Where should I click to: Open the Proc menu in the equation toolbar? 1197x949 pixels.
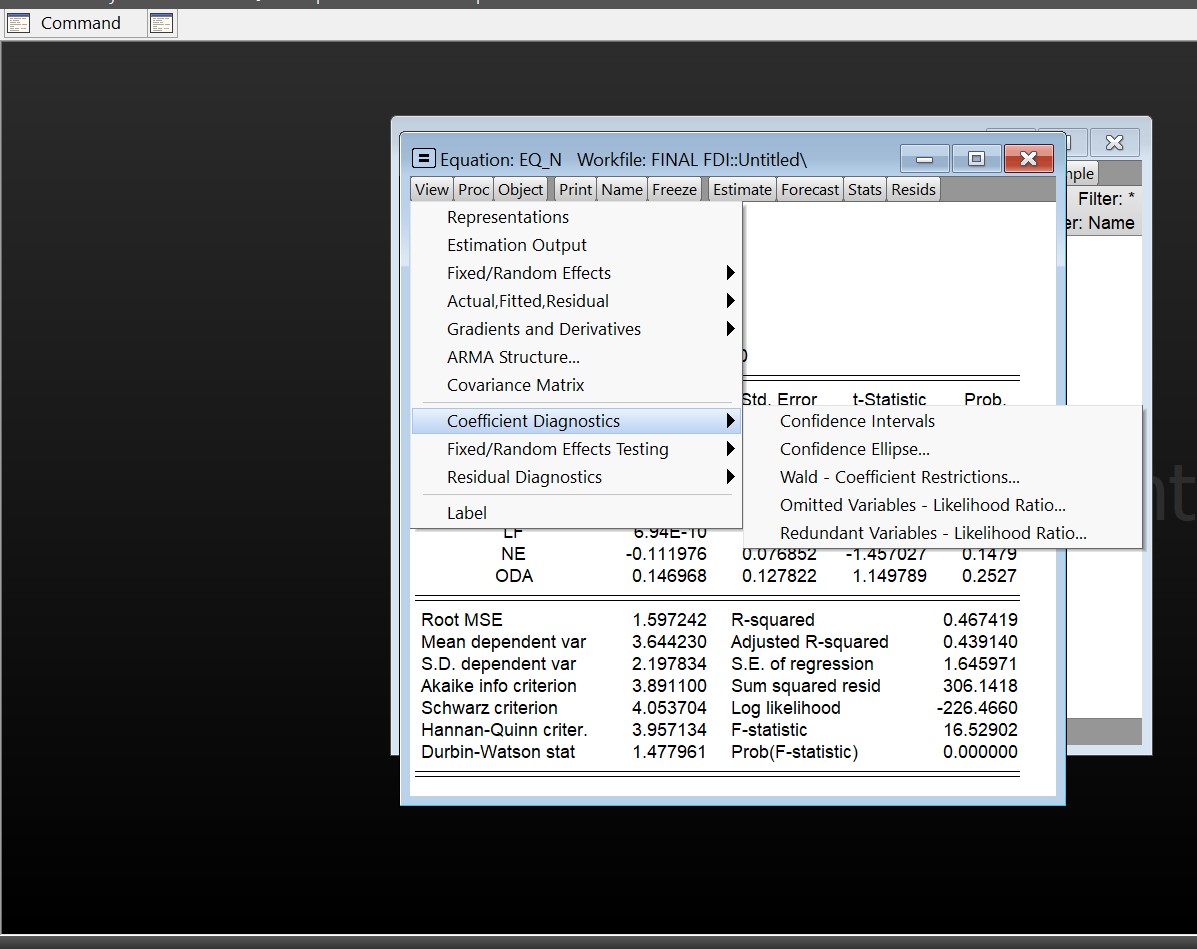tap(474, 190)
